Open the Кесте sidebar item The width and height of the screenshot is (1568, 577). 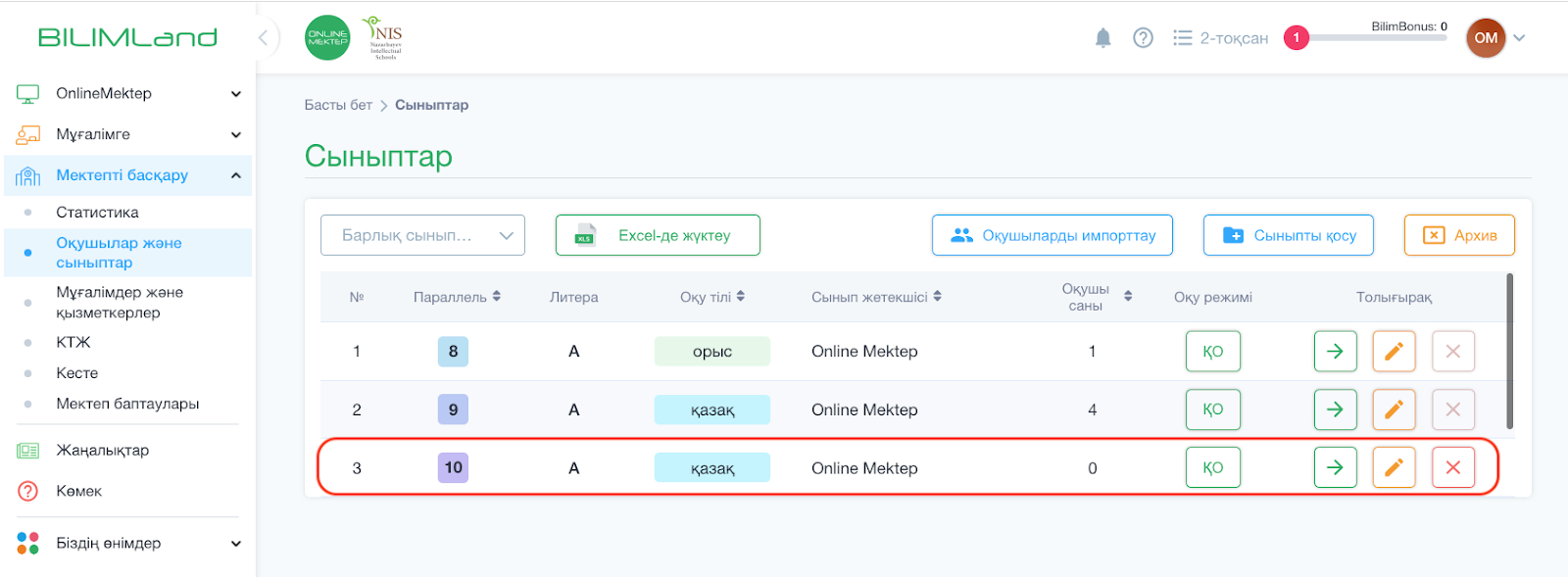click(77, 373)
